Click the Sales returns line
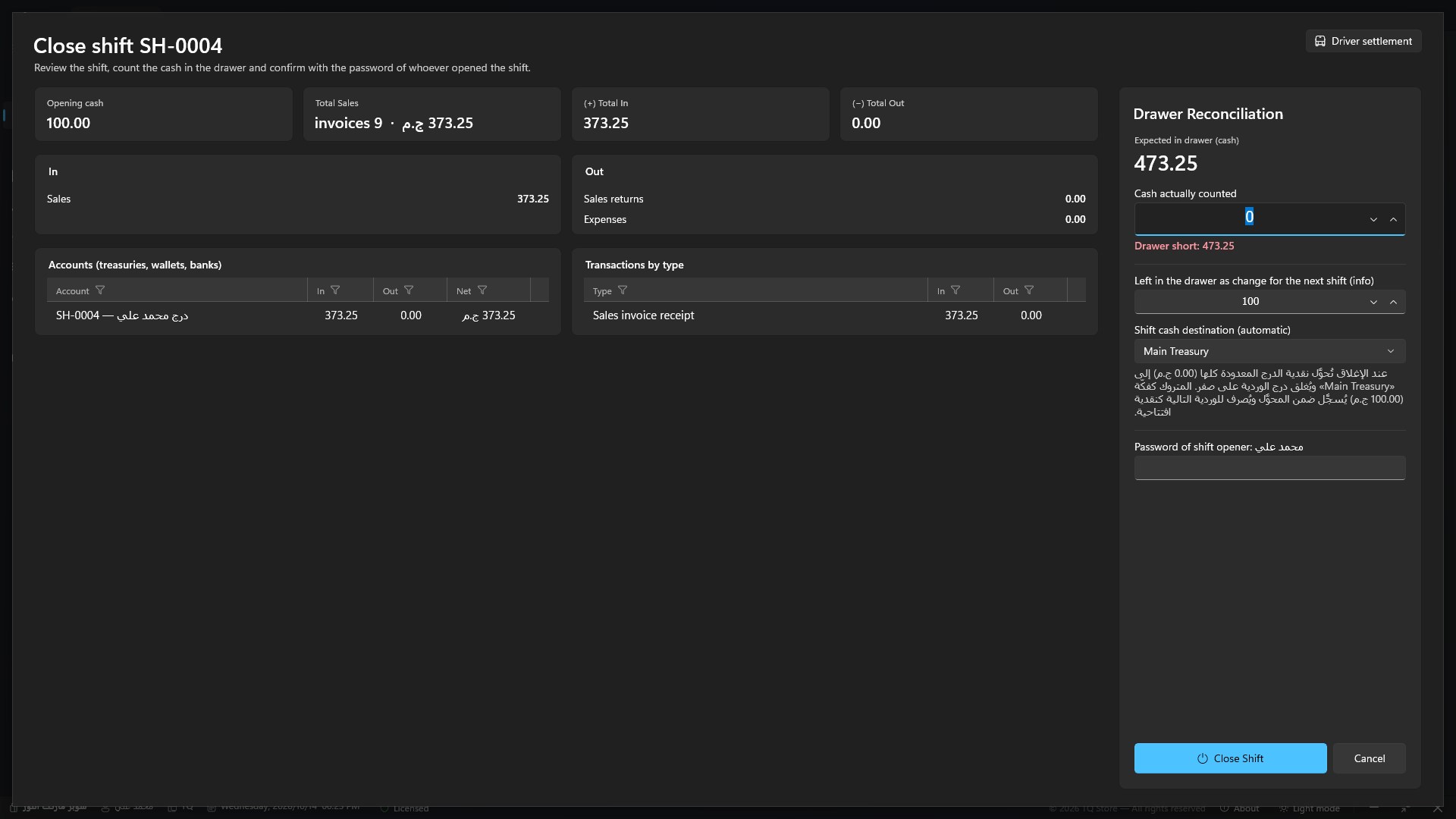The width and height of the screenshot is (1456, 819). (834, 199)
